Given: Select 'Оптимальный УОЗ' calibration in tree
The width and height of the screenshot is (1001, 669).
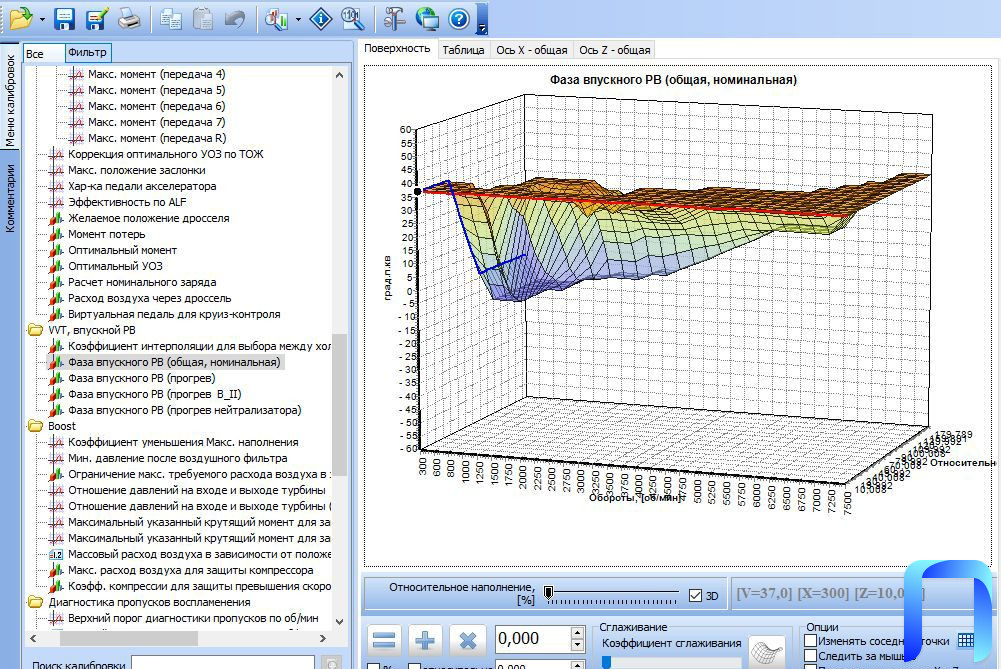Looking at the screenshot, I should tap(115, 266).
